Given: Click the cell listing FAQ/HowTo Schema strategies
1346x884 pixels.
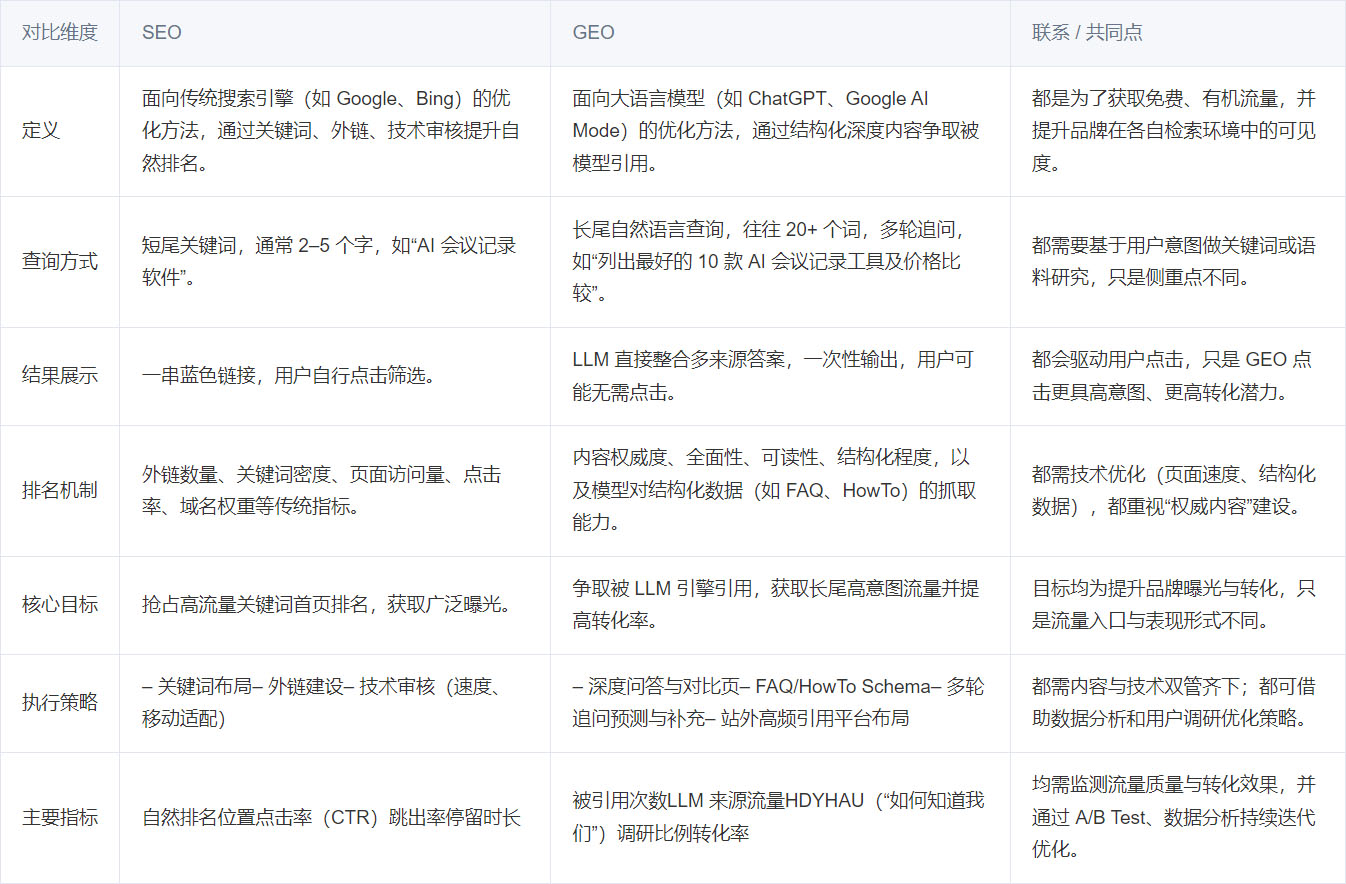Looking at the screenshot, I should click(x=777, y=703).
